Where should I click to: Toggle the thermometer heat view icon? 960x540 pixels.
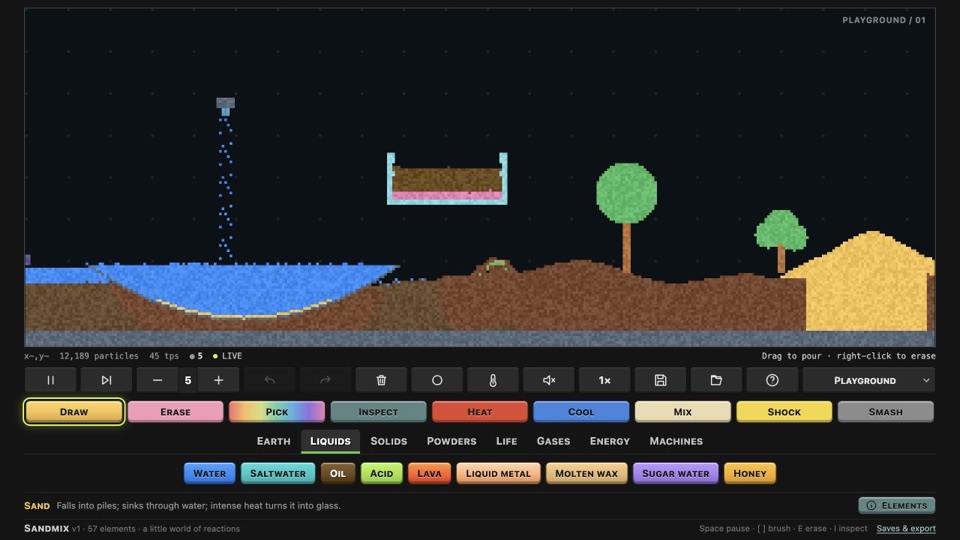(493, 380)
